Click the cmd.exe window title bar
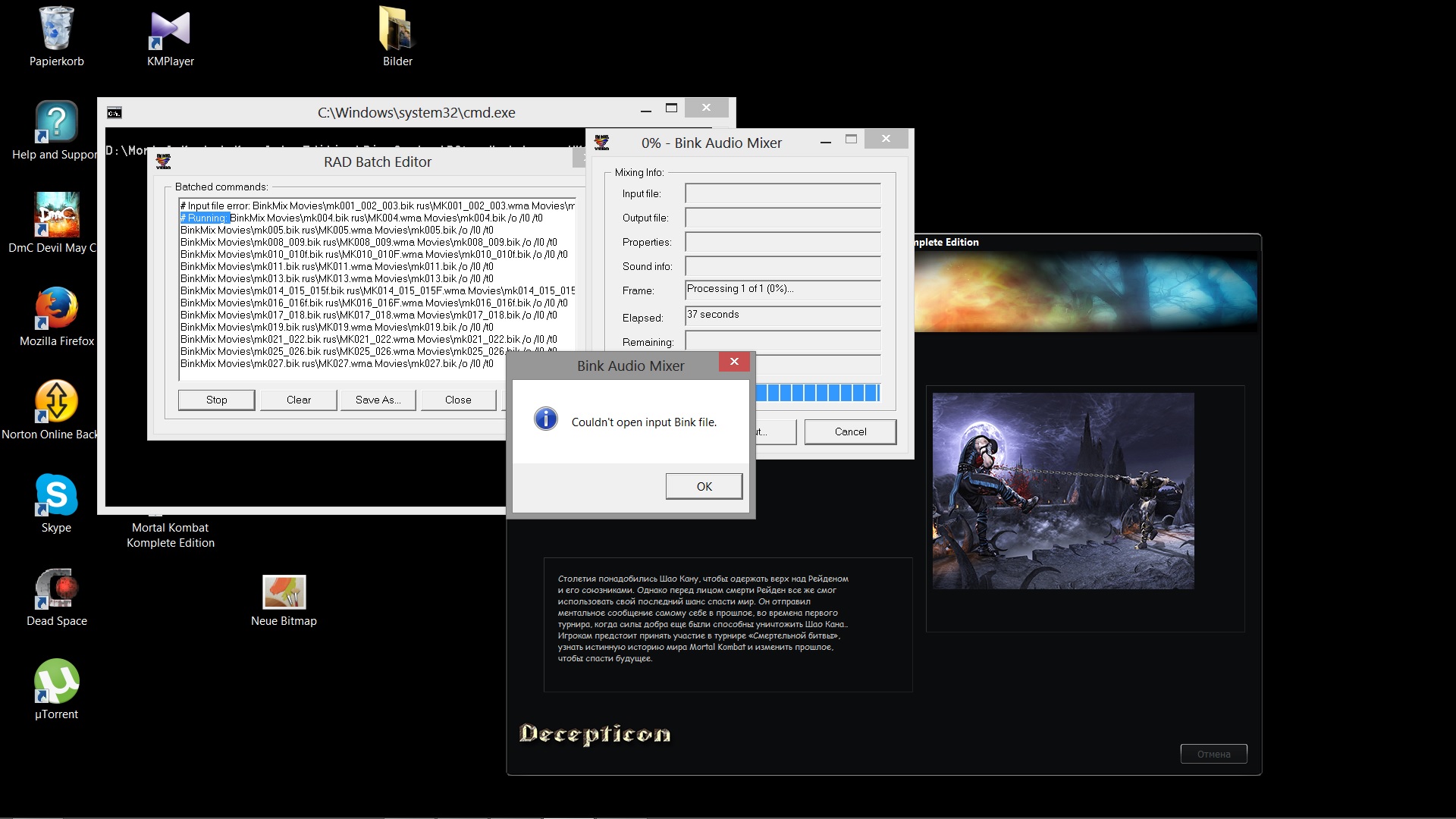The width and height of the screenshot is (1456, 819). click(x=416, y=112)
